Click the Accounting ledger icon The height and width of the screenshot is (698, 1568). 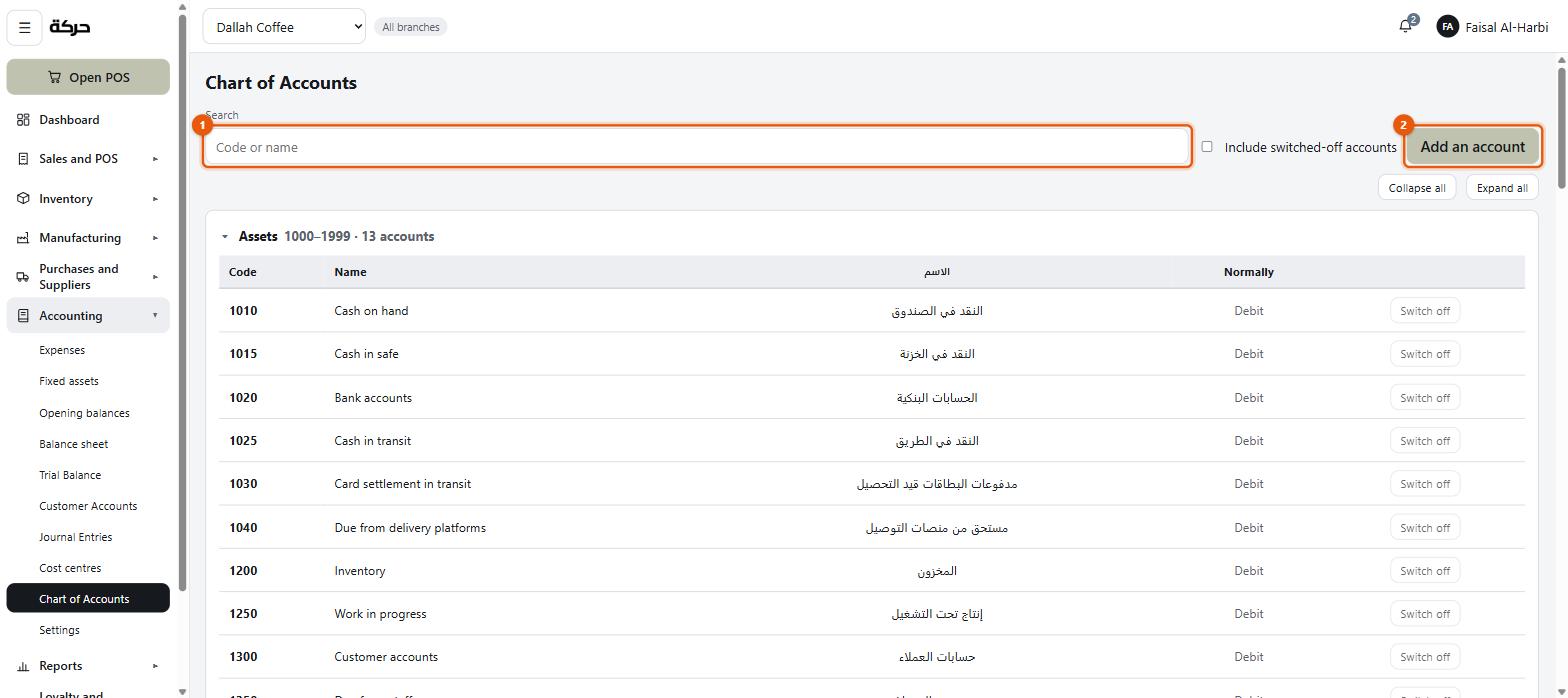tap(23, 316)
